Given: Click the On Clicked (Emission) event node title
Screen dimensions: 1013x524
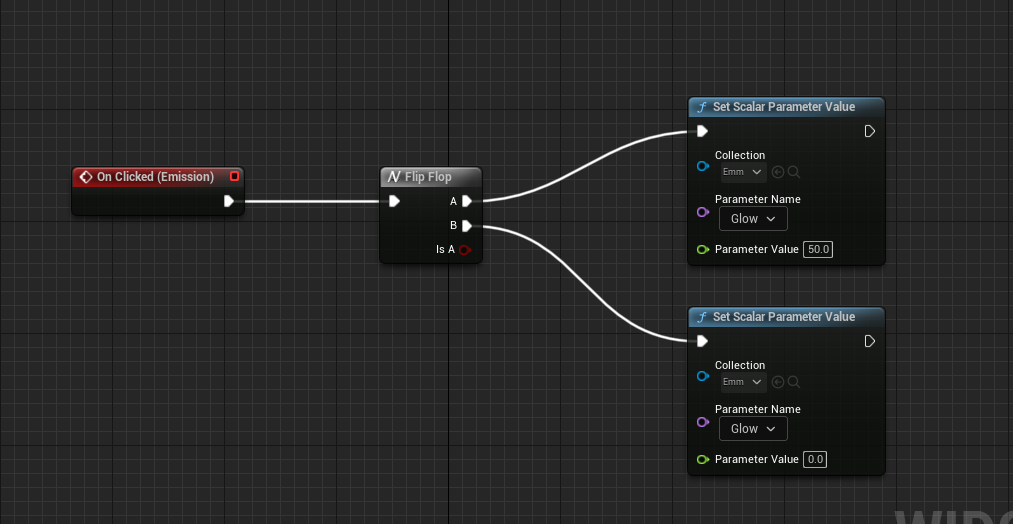Looking at the screenshot, I should [x=155, y=176].
